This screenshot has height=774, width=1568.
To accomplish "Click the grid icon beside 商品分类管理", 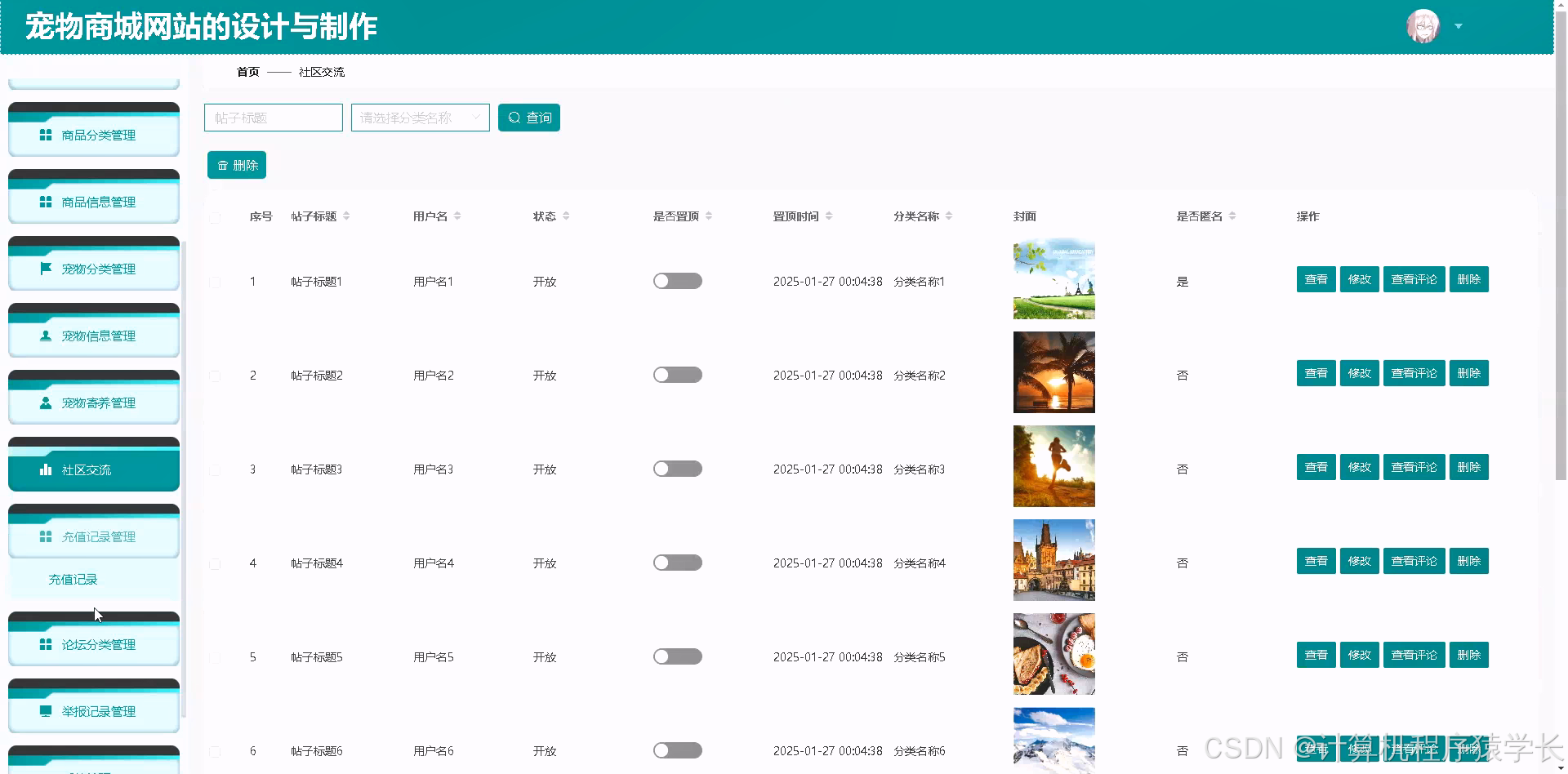I will pos(46,135).
